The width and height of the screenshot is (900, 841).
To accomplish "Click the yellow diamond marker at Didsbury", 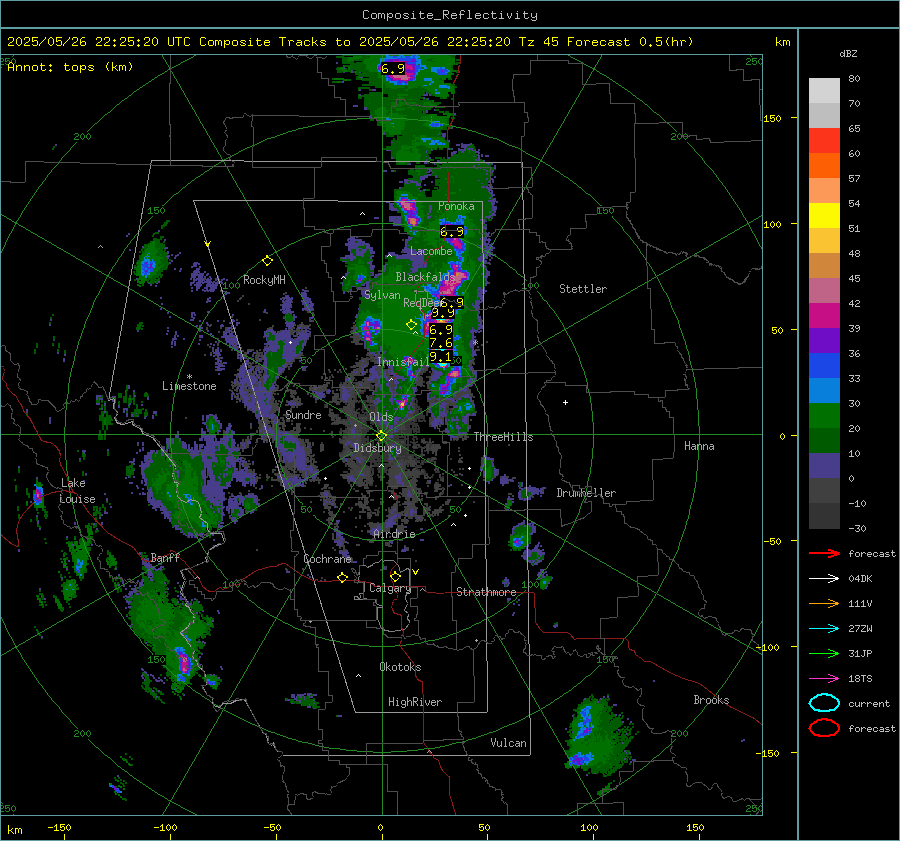I will 382,436.
